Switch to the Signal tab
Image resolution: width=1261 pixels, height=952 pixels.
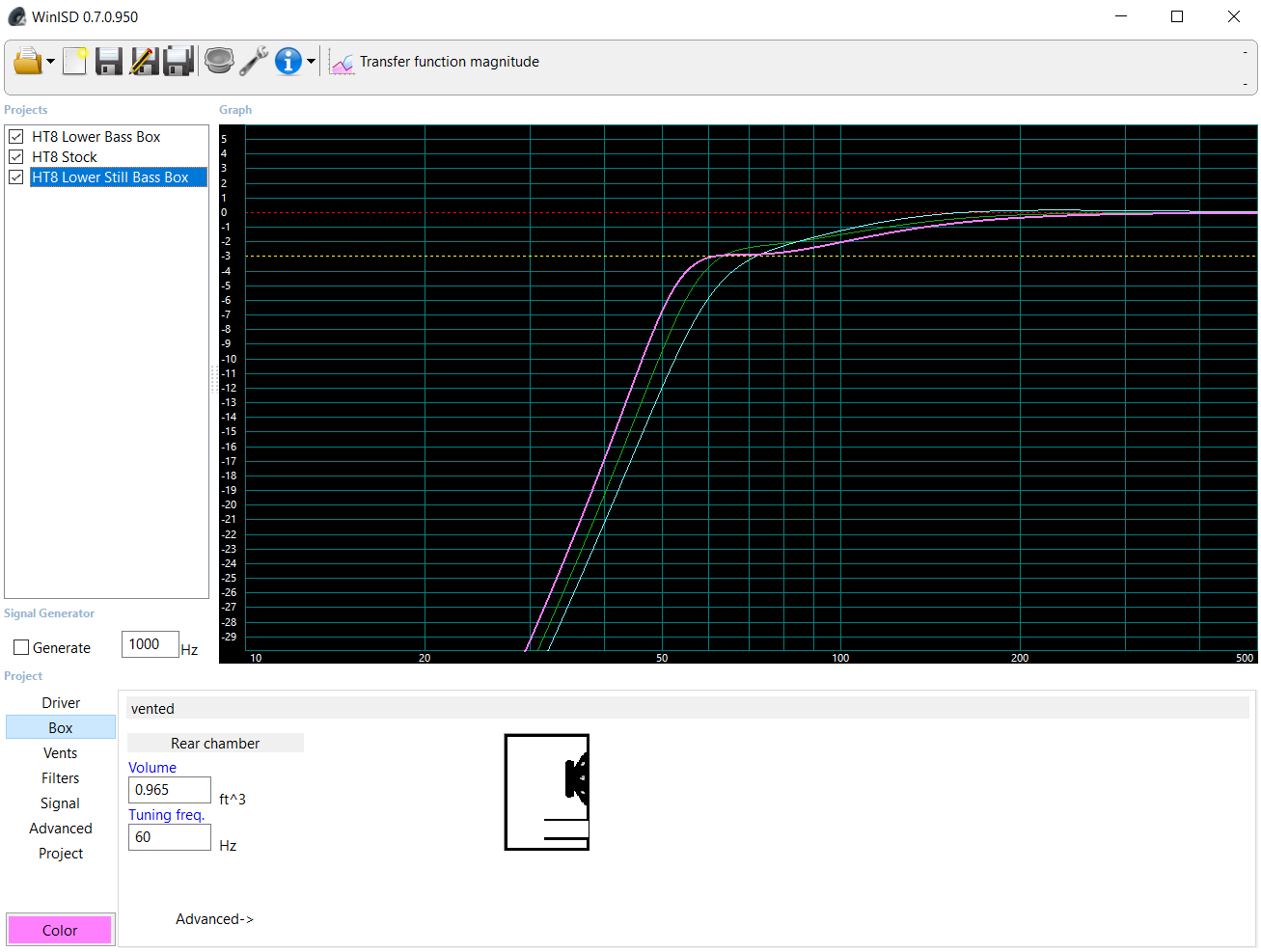61,803
